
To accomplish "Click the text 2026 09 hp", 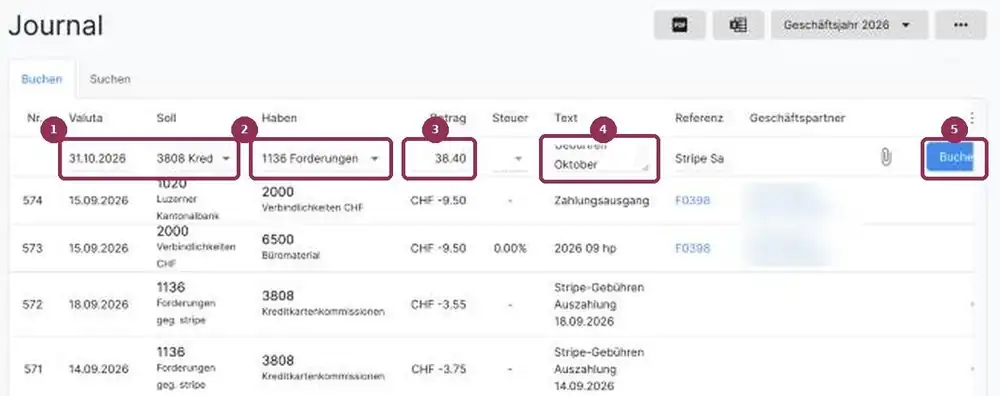I will coord(585,248).
